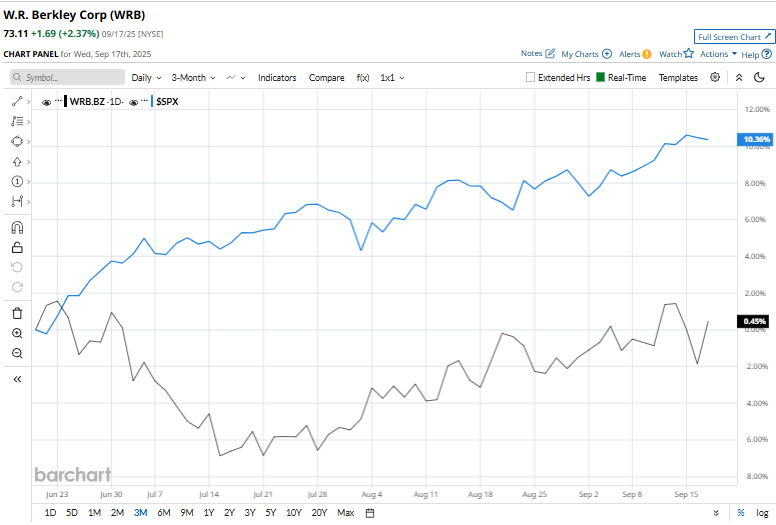Switch to dark mode moon icon

coord(759,77)
